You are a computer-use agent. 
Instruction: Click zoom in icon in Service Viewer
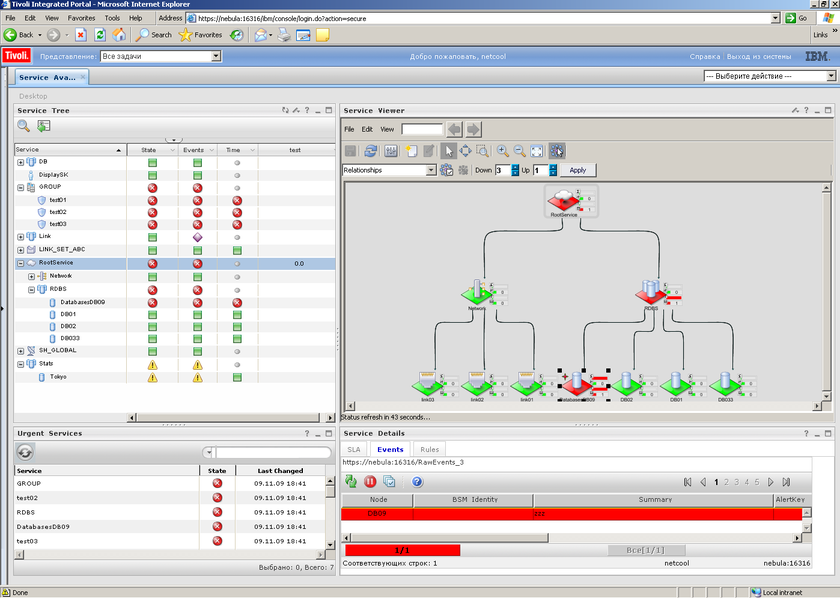point(503,151)
